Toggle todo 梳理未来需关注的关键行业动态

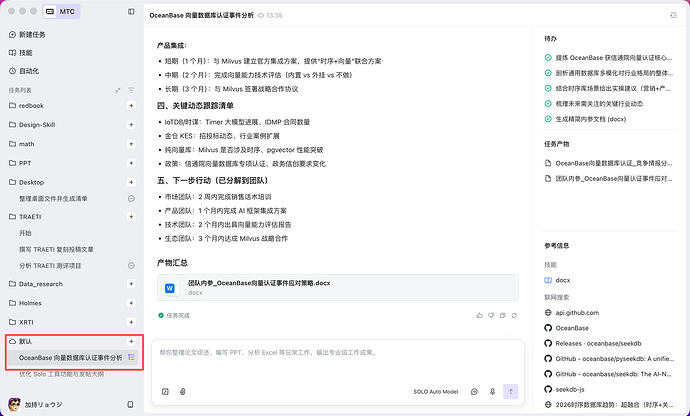point(548,104)
